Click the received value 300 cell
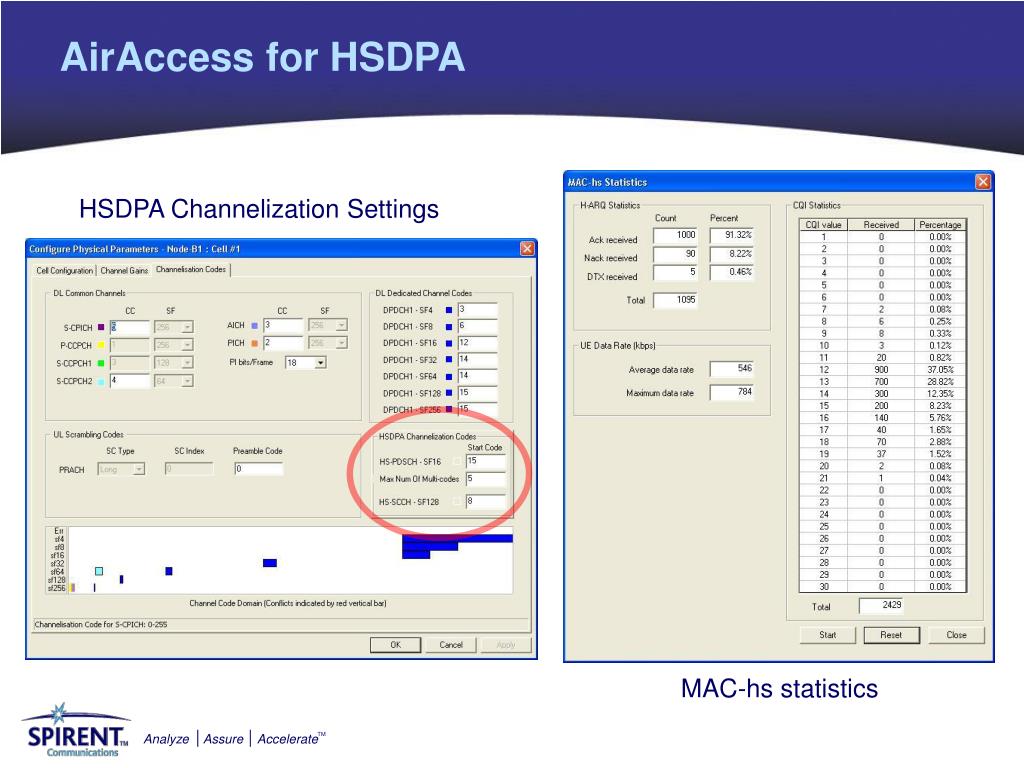This screenshot has height=768, width=1024. pyautogui.click(x=881, y=394)
